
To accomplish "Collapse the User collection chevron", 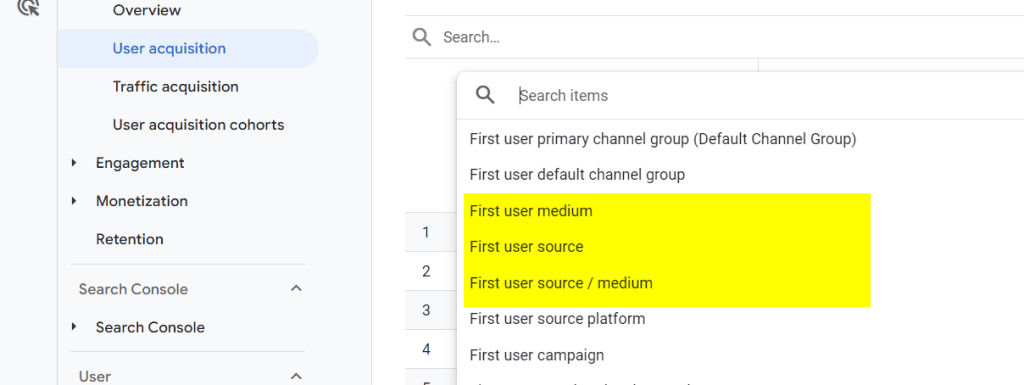I will [x=296, y=376].
